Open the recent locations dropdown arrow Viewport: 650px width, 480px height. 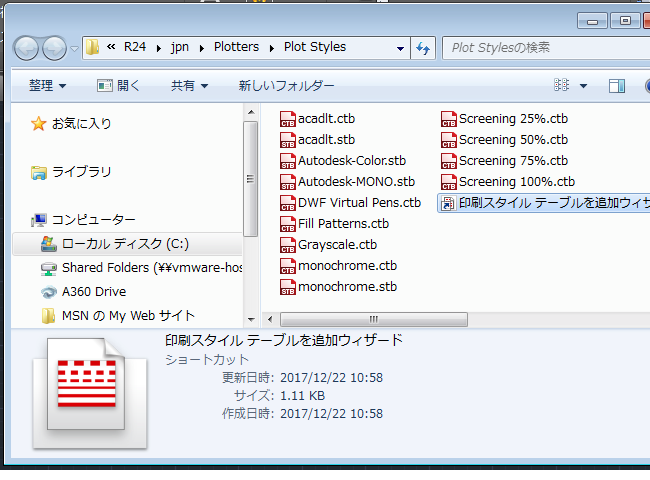[x=74, y=49]
